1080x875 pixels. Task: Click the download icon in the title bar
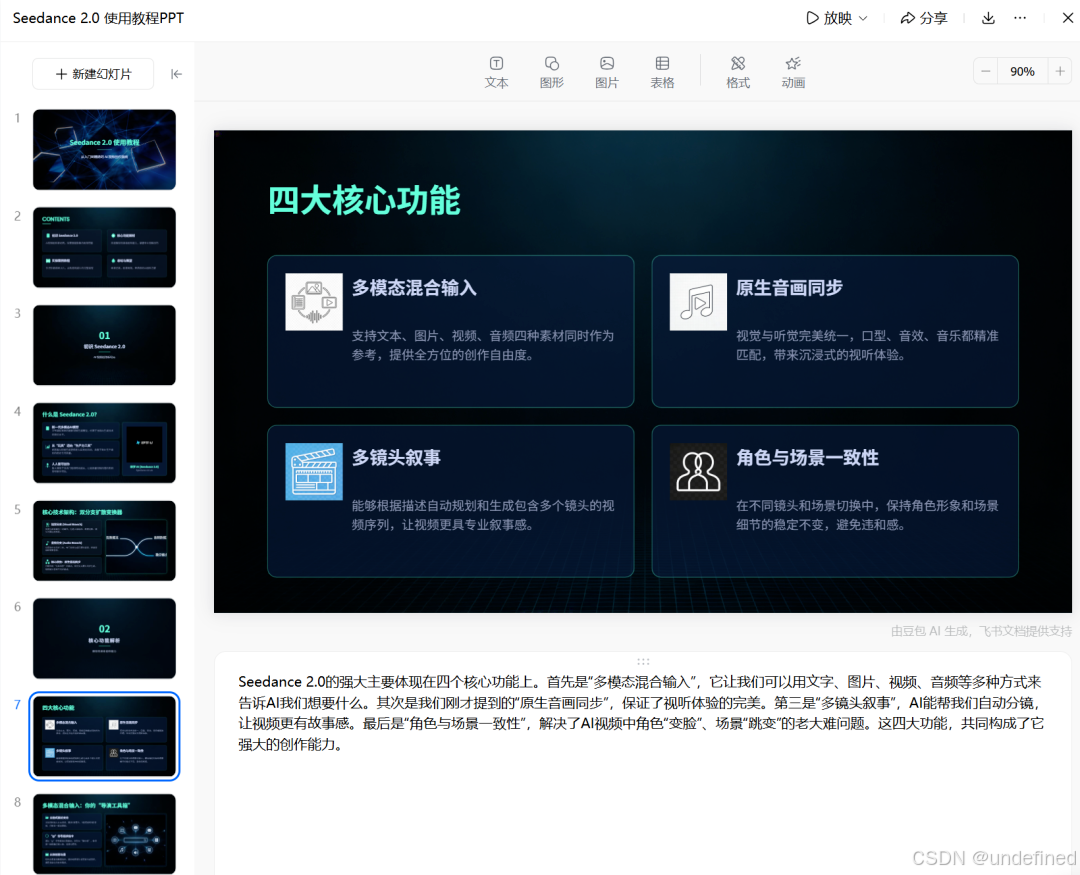tap(988, 18)
